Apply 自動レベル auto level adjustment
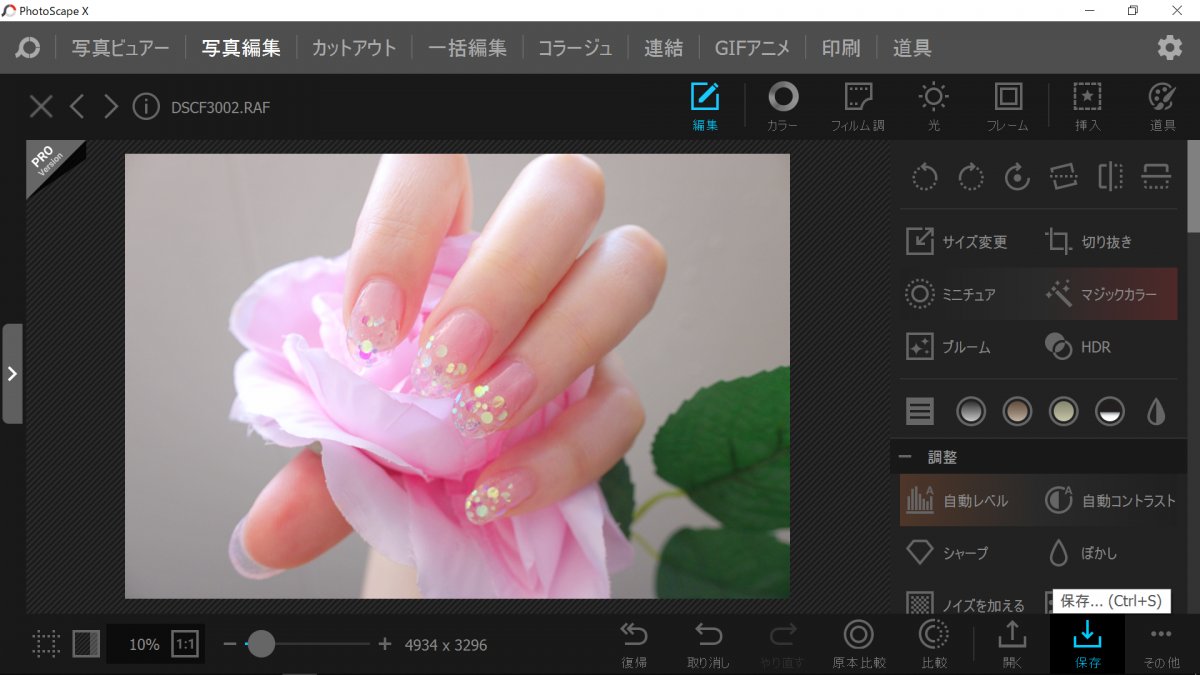The image size is (1200, 675). click(x=957, y=501)
